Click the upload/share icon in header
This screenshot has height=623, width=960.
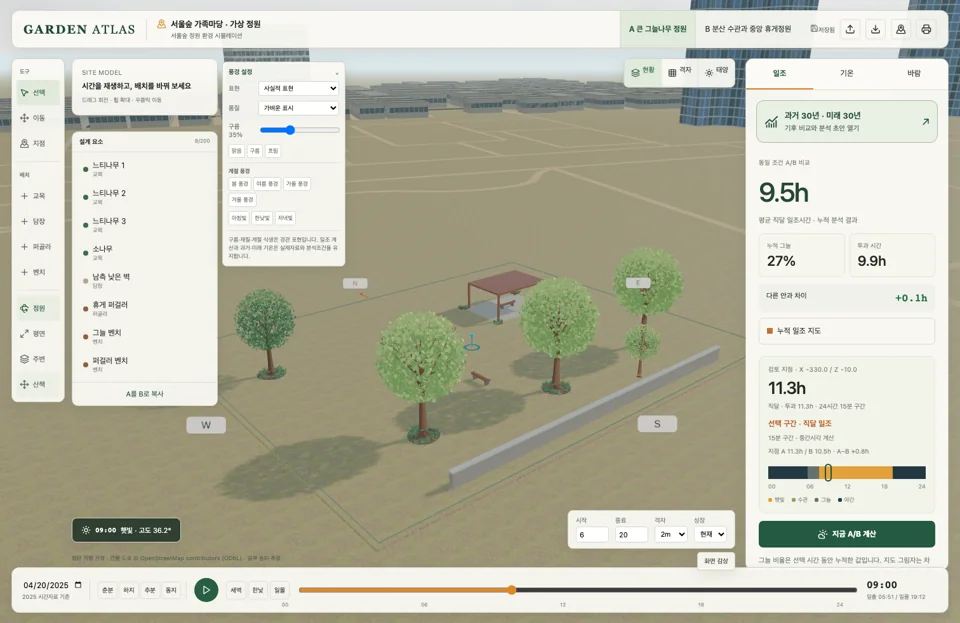[x=850, y=29]
